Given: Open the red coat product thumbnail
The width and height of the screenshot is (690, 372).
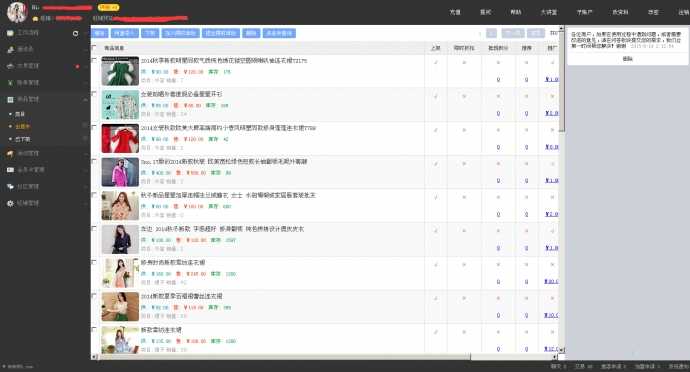Looking at the screenshot, I should [120, 138].
